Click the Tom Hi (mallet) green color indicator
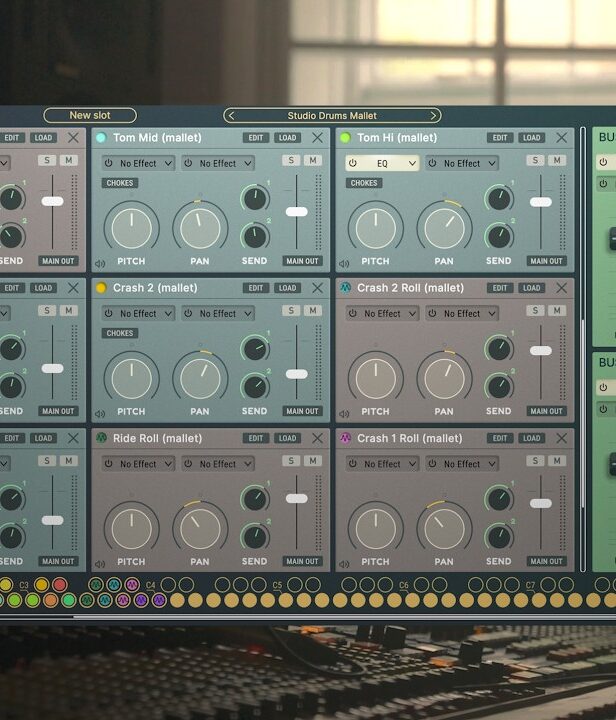The width and height of the screenshot is (616, 720). coord(345,137)
